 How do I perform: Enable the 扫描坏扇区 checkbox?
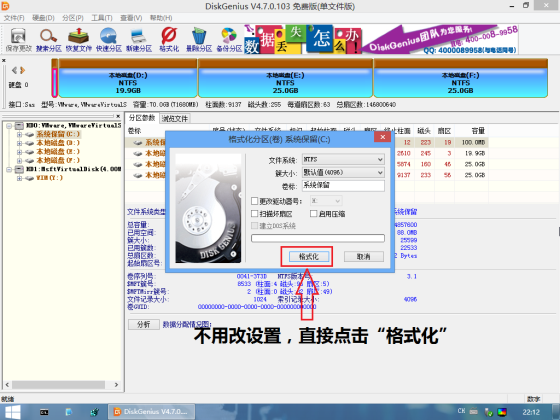point(254,214)
